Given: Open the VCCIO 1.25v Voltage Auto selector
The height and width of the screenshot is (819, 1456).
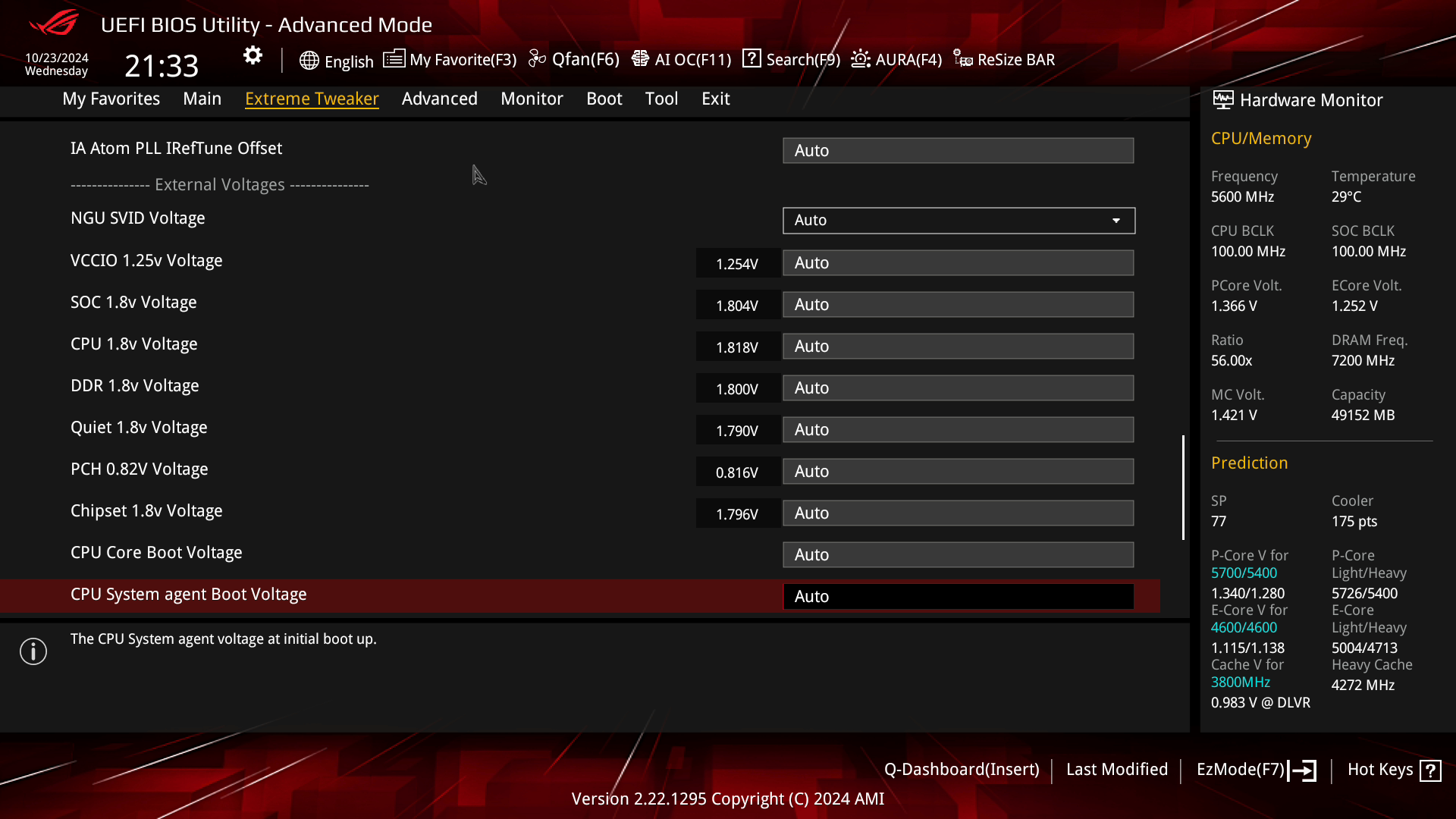Looking at the screenshot, I should (x=958, y=262).
